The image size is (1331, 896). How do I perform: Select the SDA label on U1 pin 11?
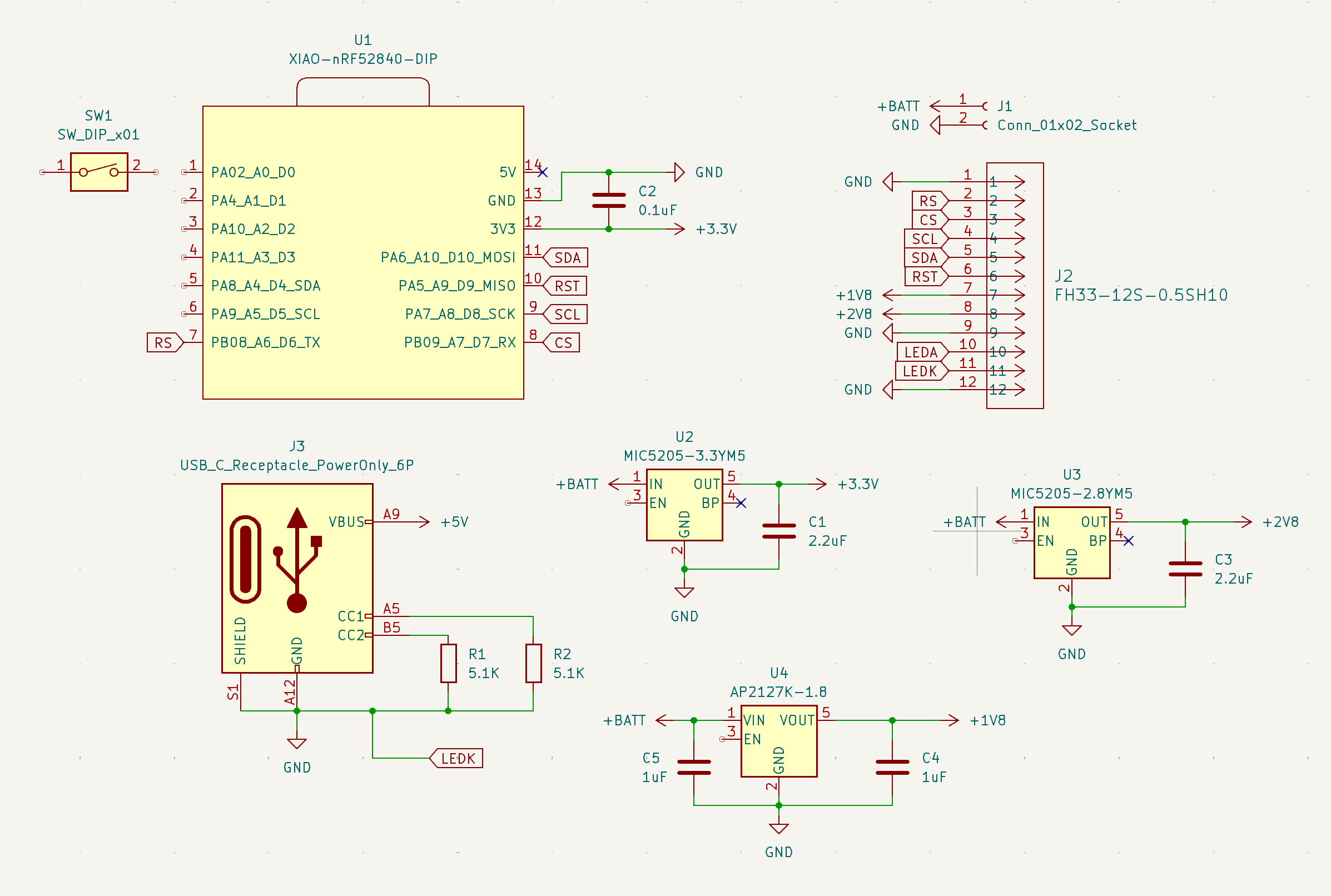(x=565, y=258)
